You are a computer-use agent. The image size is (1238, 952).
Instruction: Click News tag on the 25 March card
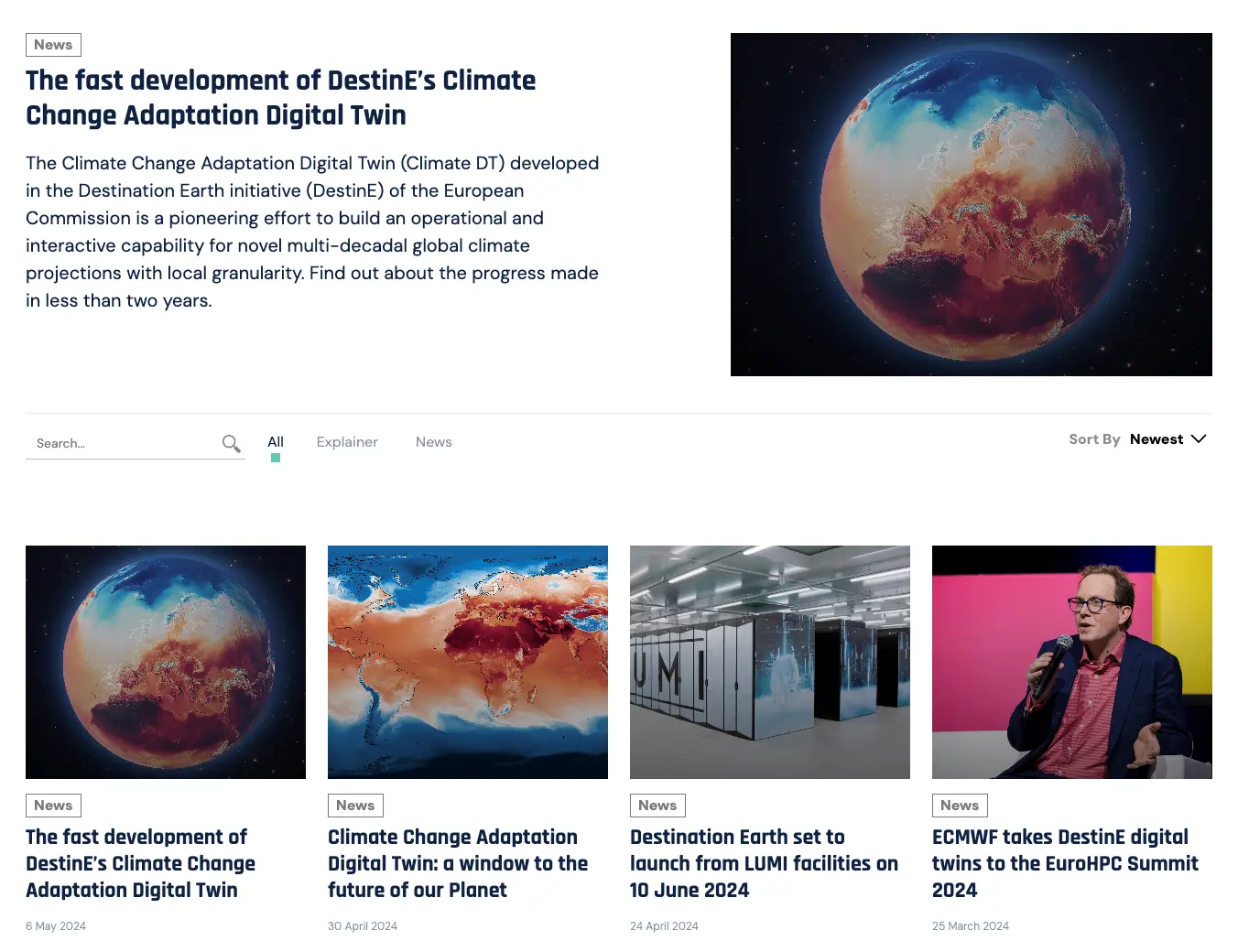(960, 806)
